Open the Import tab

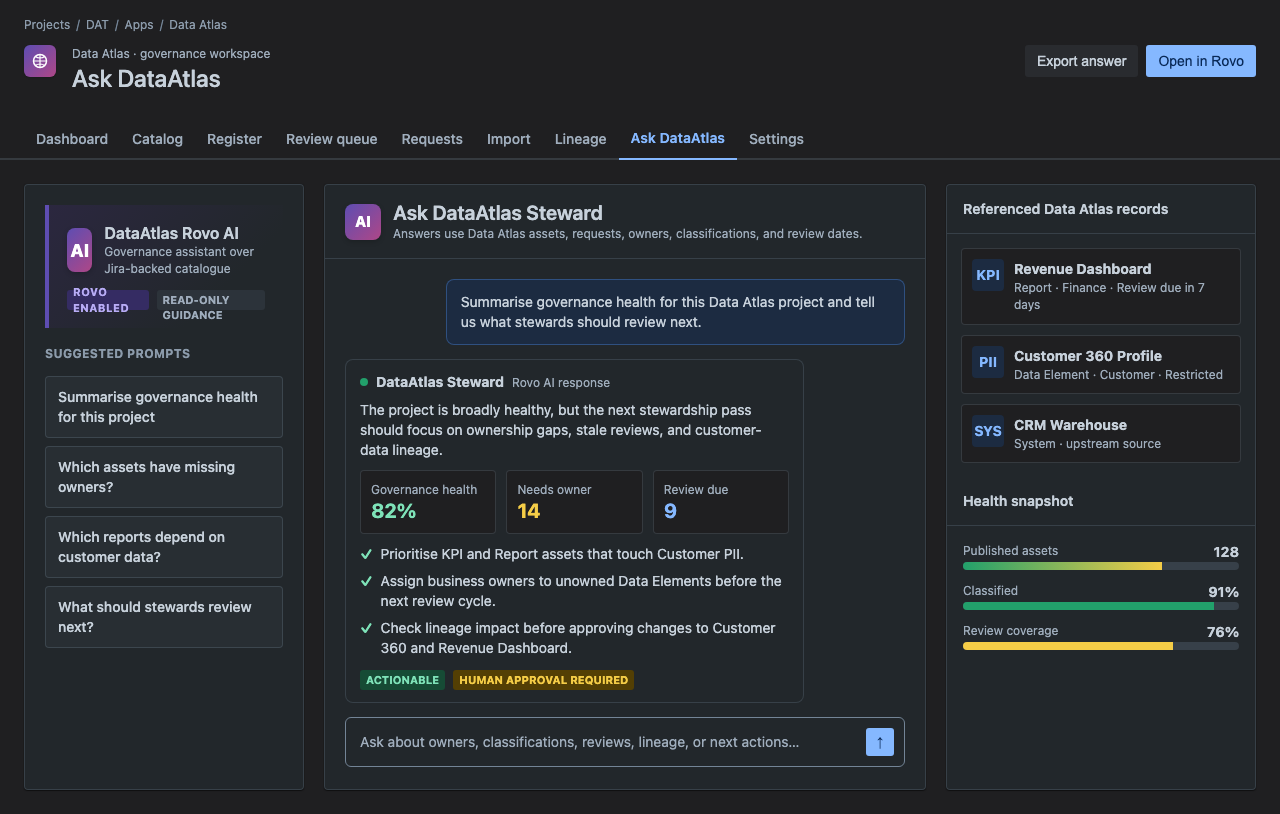(509, 139)
